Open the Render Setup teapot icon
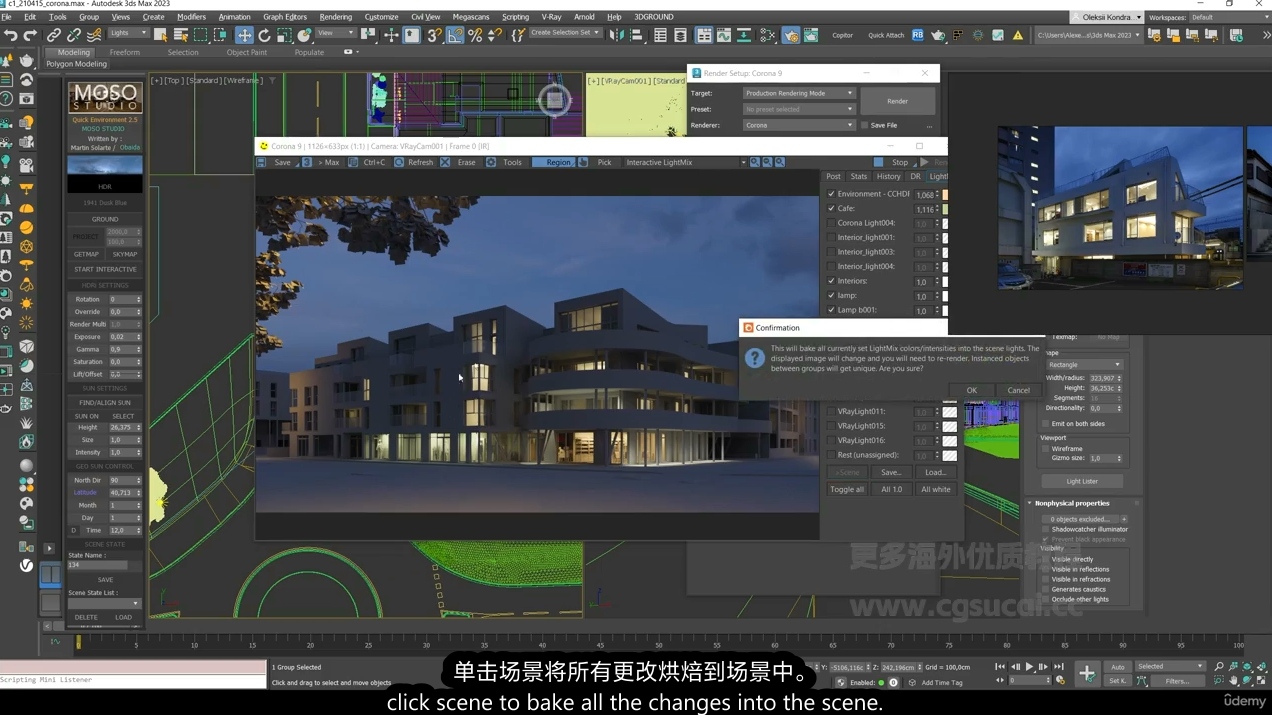 click(791, 35)
